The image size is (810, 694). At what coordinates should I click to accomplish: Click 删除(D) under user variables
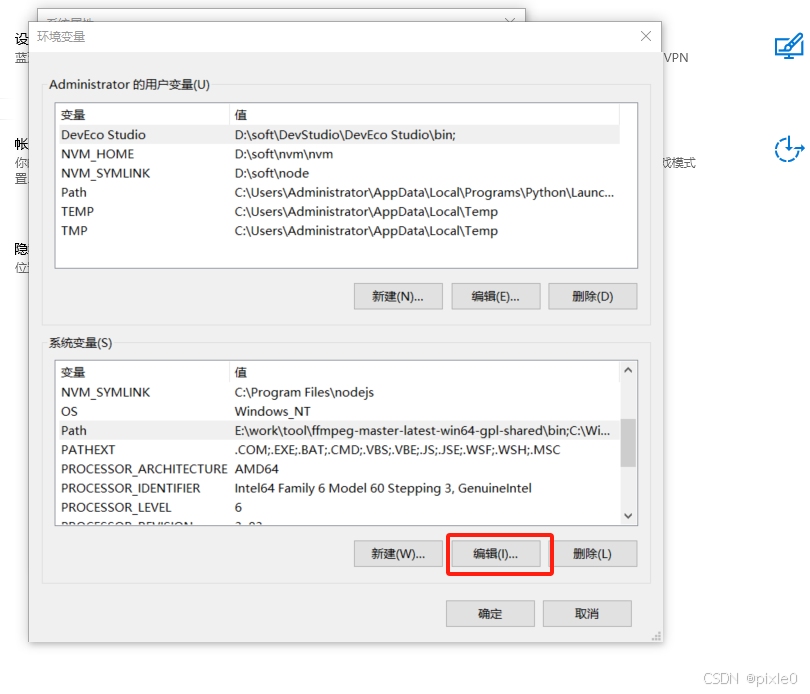593,296
